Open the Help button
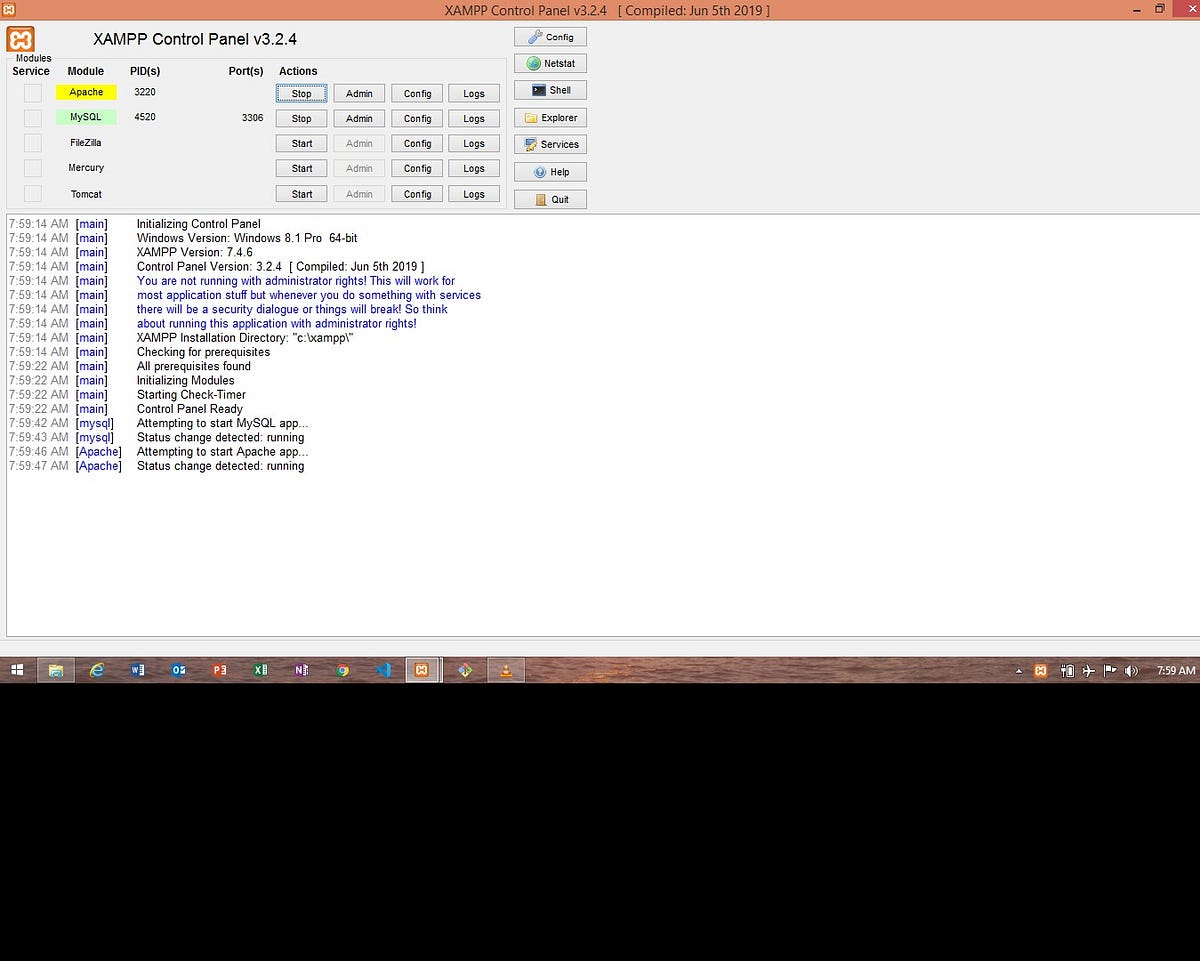1200x961 pixels. [550, 172]
